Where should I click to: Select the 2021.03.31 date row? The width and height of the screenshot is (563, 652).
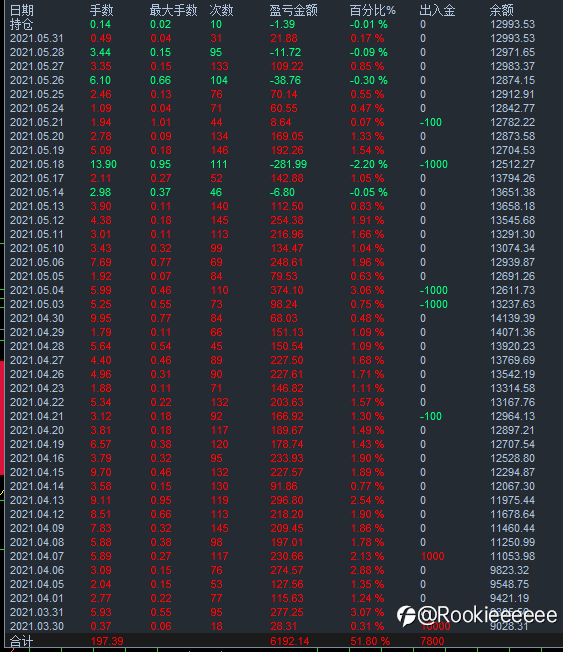(x=37, y=612)
